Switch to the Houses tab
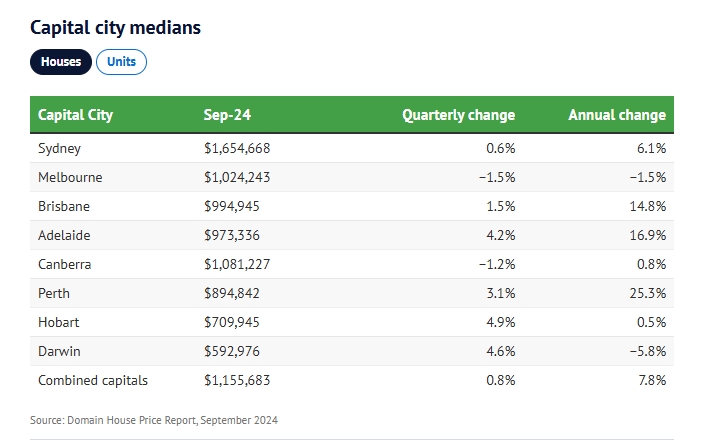The height and width of the screenshot is (440, 705). pos(61,62)
